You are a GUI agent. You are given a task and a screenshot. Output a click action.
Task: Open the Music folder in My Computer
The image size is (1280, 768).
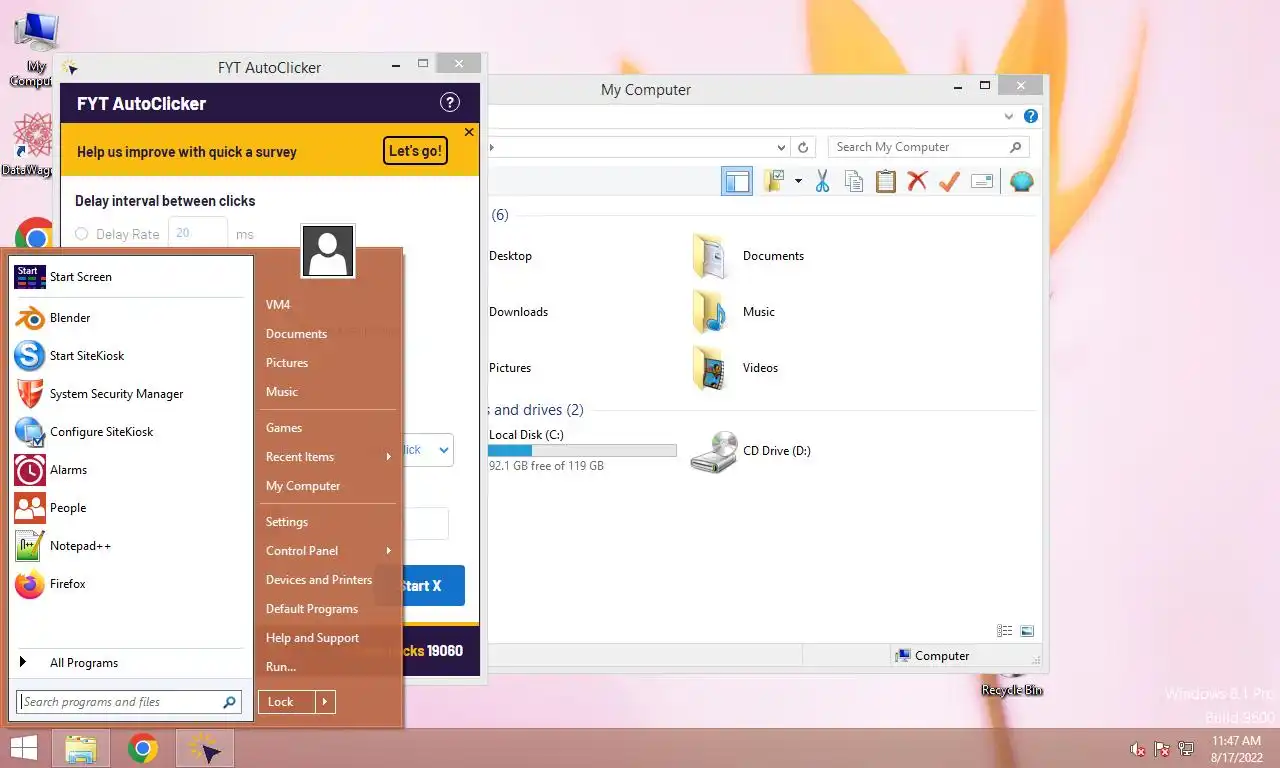pos(735,312)
